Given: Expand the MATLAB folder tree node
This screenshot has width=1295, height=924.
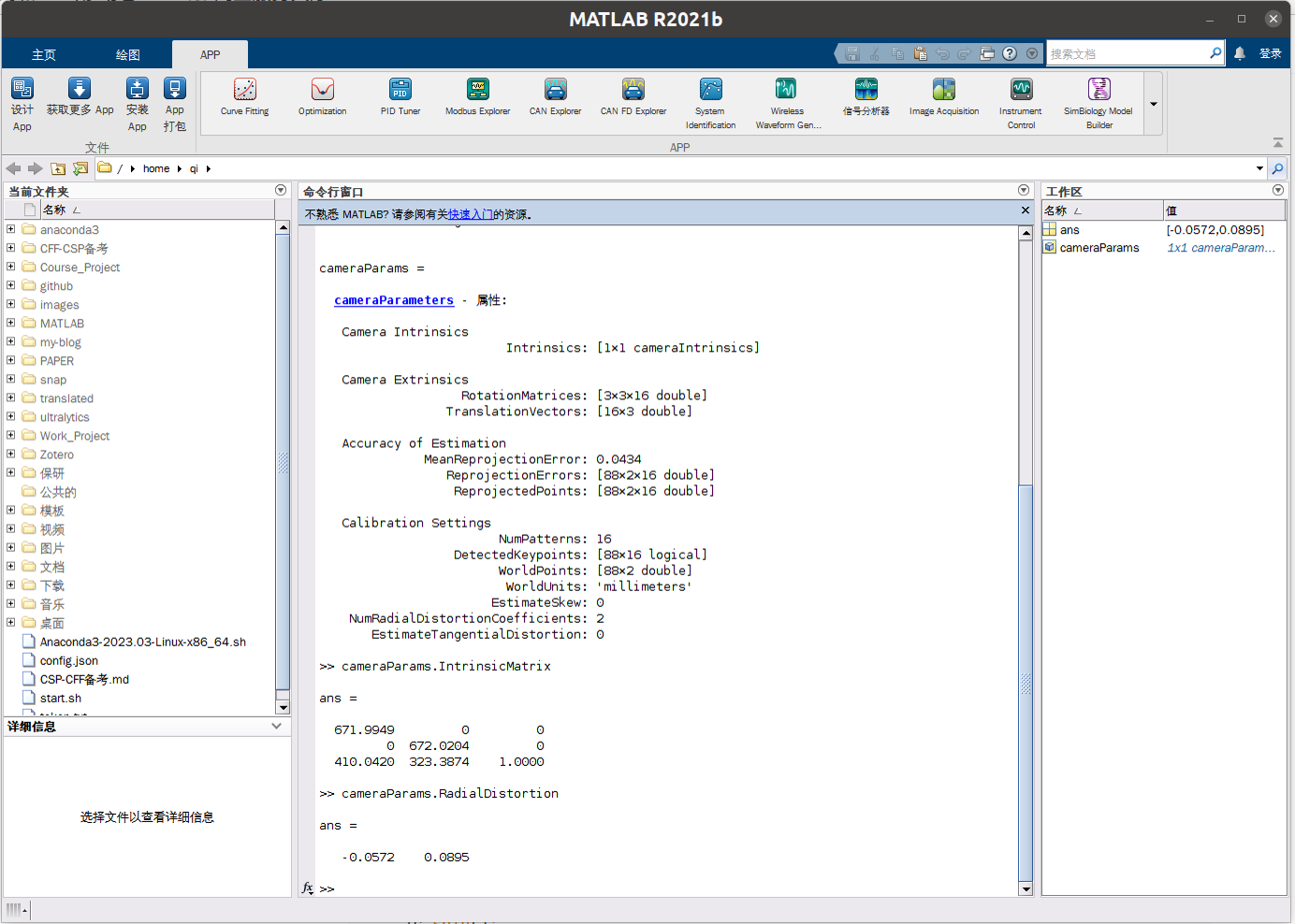Looking at the screenshot, I should [x=11, y=323].
